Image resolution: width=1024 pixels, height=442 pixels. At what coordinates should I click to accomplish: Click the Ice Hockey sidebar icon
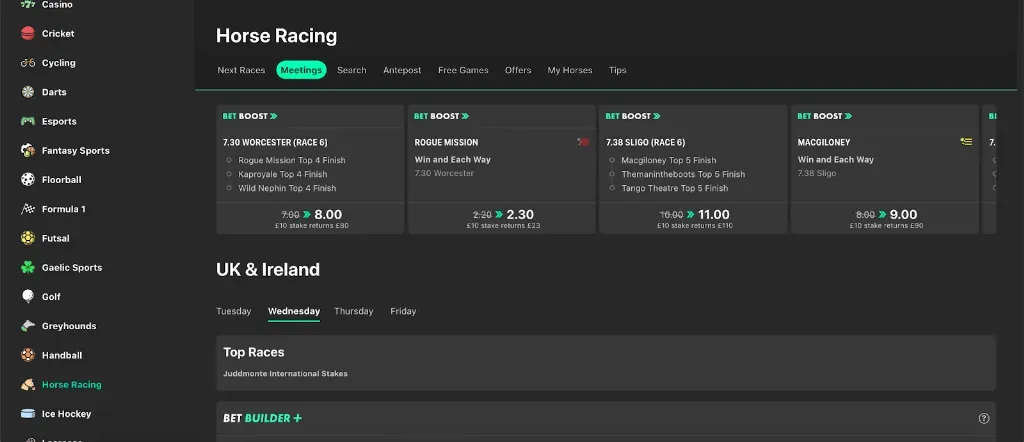28,414
